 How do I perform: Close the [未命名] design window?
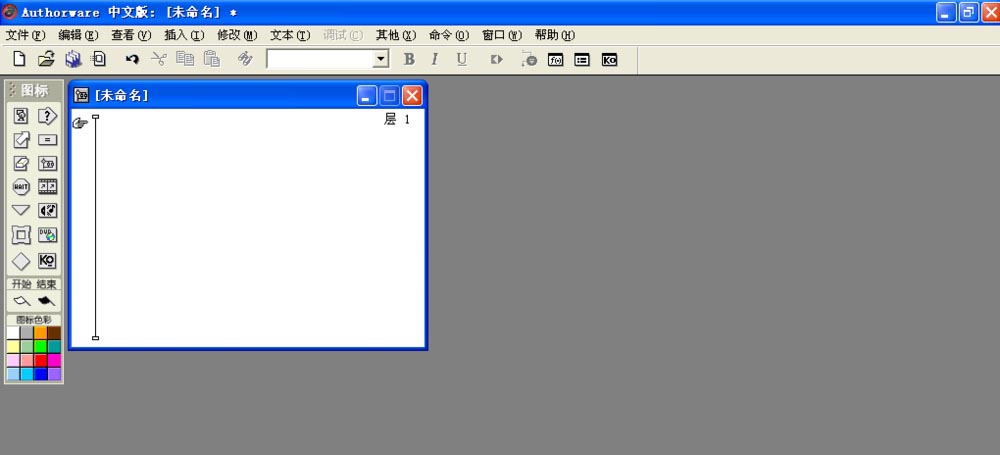point(412,96)
